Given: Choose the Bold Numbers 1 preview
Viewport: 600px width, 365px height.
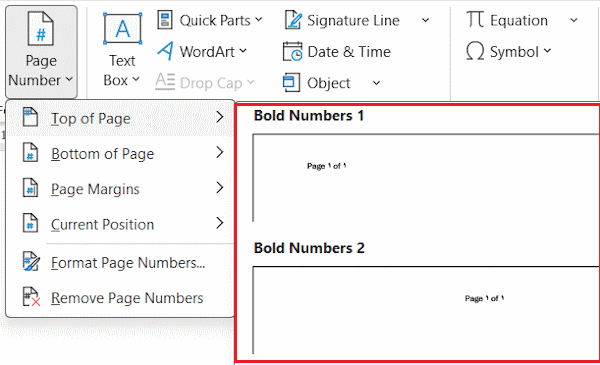Looking at the screenshot, I should click(426, 178).
